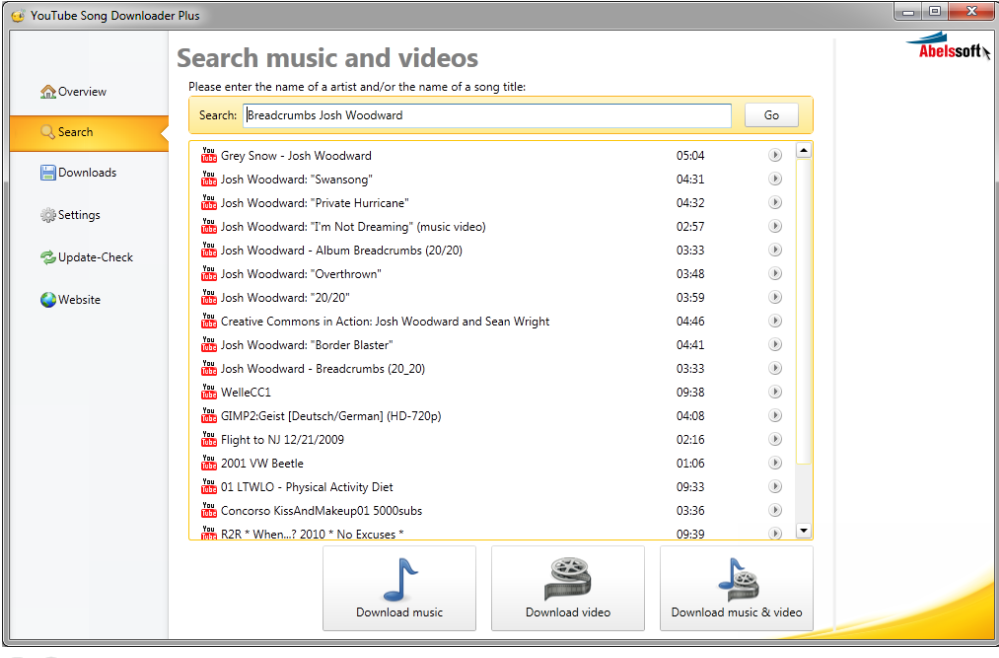
Task: Select "Concorso KissAndMakeup01 5000subs" result
Action: 491,510
